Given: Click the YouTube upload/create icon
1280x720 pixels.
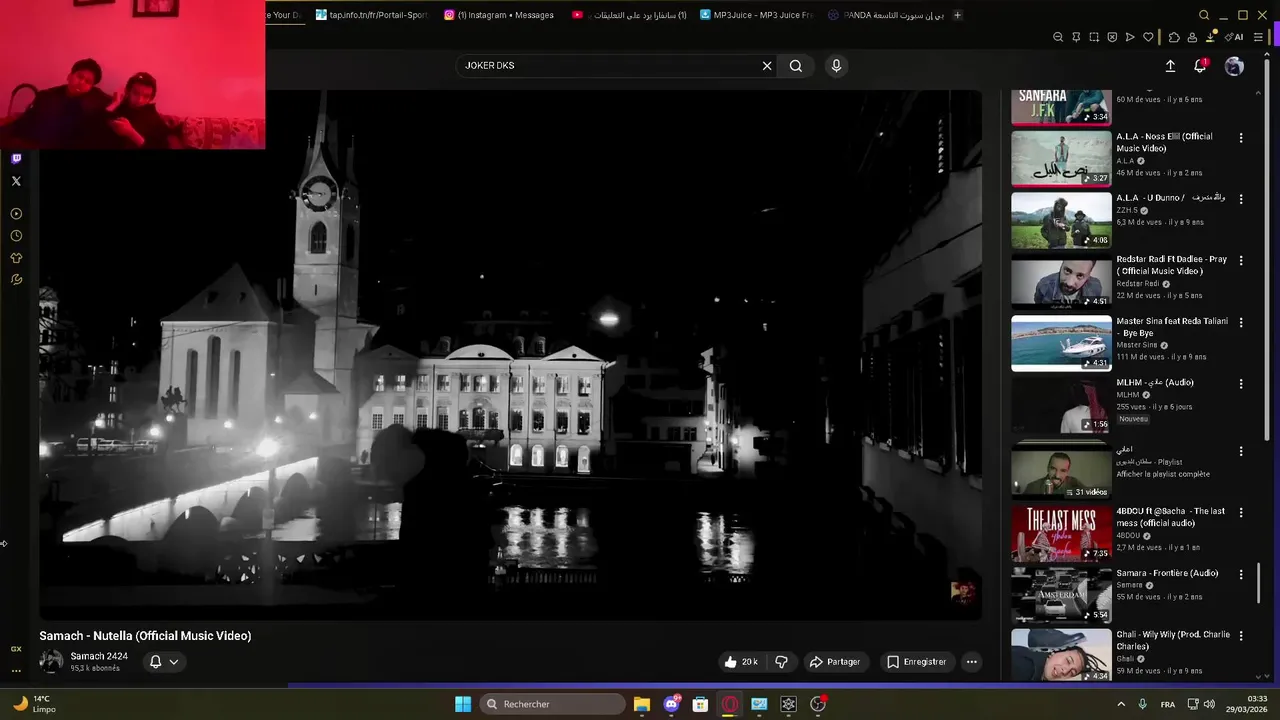Looking at the screenshot, I should pyautogui.click(x=1170, y=66).
